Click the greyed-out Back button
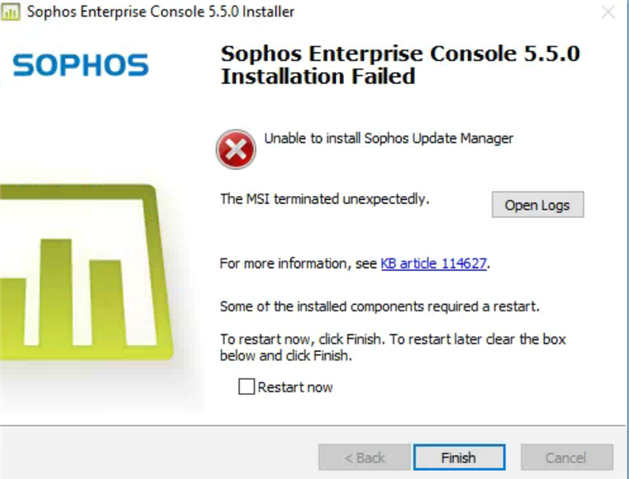629x479 pixels. (364, 457)
